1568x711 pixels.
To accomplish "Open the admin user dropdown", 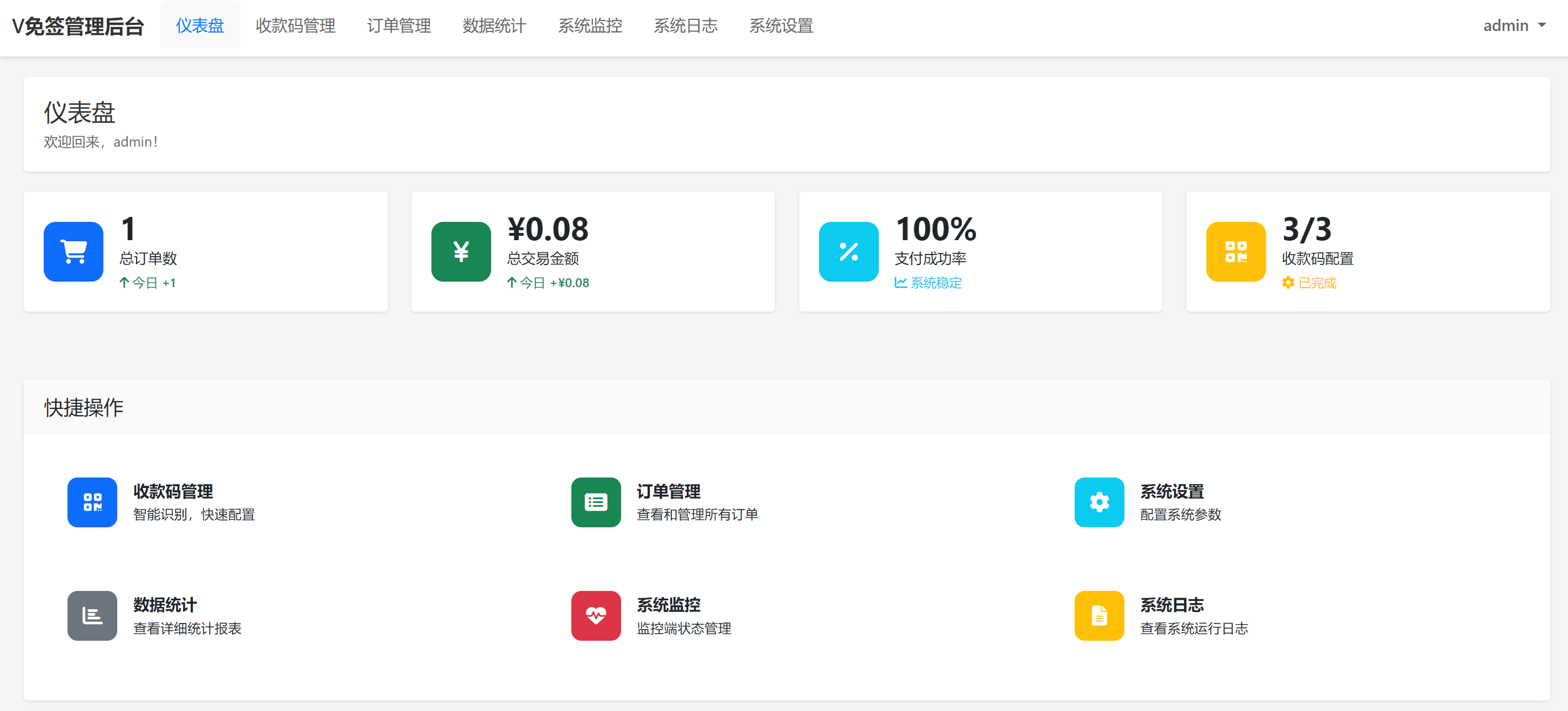I will point(1514,25).
